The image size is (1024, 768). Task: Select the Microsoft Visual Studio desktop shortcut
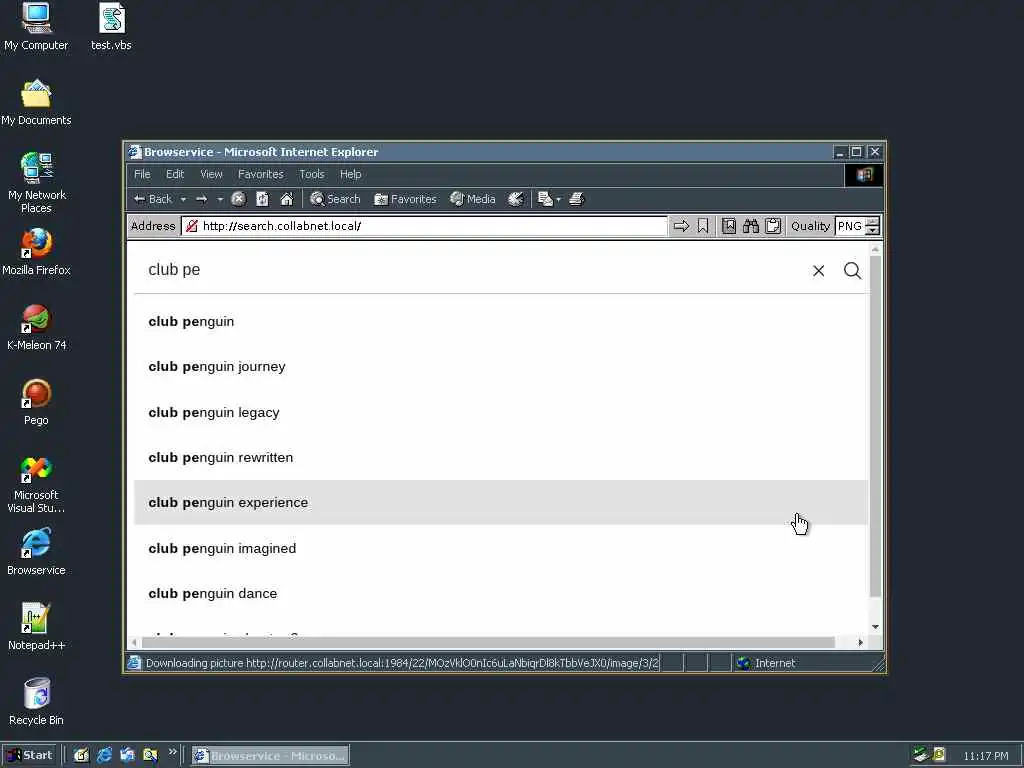coord(36,484)
